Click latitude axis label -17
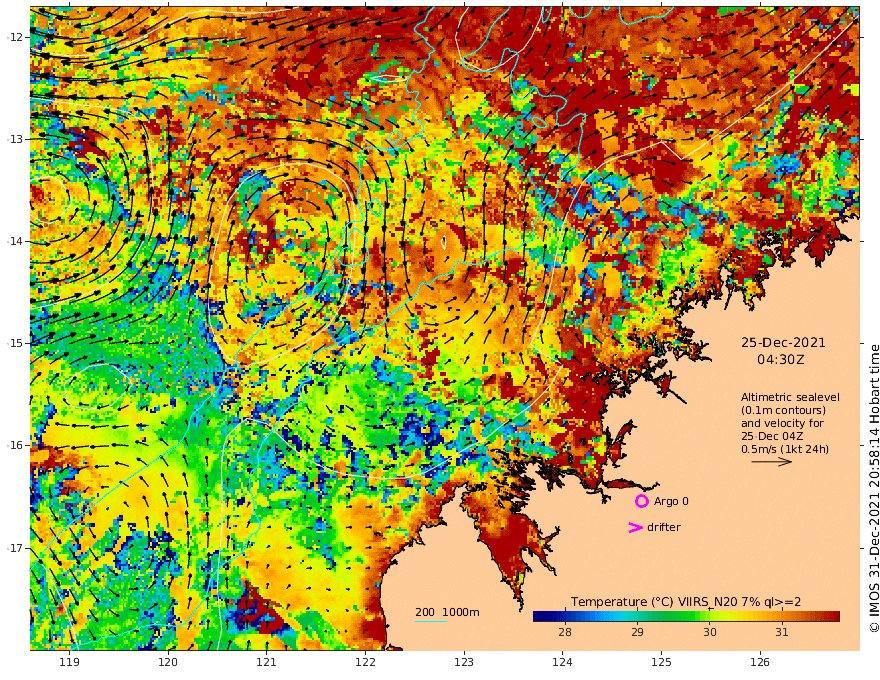Image resolution: width=880 pixels, height=680 pixels. (15, 548)
